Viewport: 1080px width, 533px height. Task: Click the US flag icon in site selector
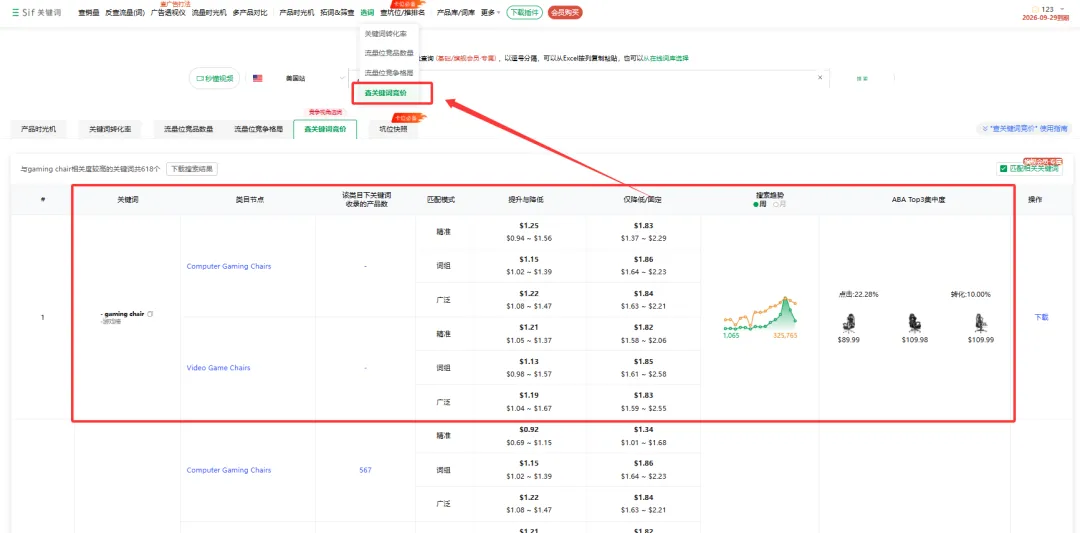(x=258, y=79)
